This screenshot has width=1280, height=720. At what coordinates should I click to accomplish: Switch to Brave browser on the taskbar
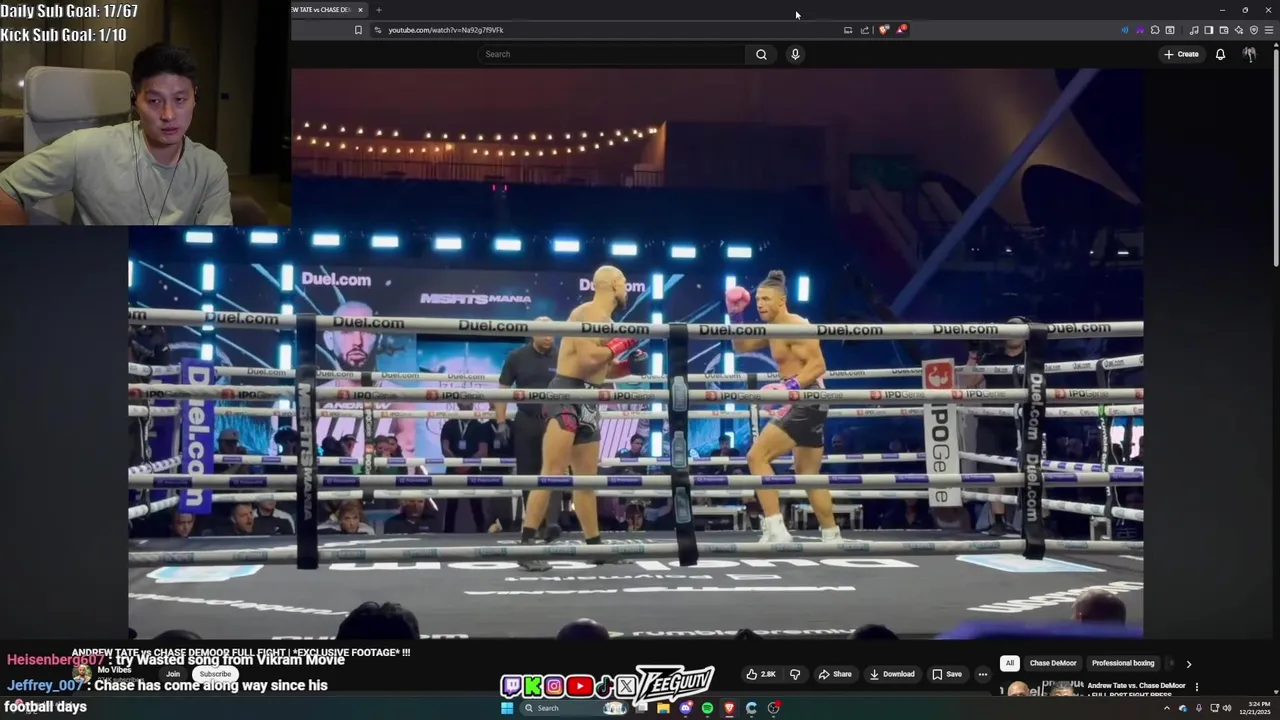click(x=729, y=708)
